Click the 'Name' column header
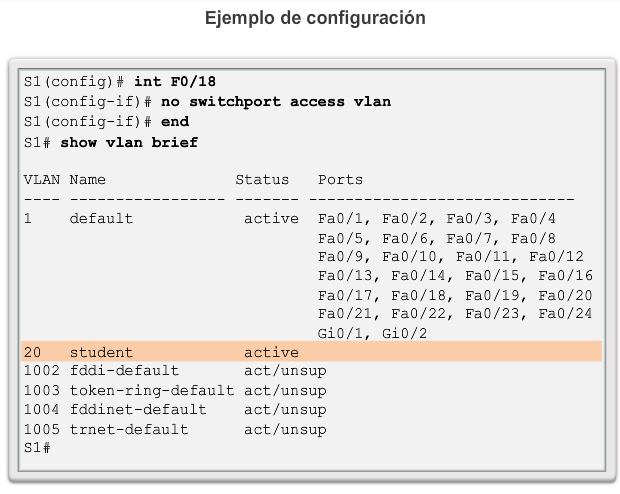Image resolution: width=620 pixels, height=494 pixels. coord(87,180)
